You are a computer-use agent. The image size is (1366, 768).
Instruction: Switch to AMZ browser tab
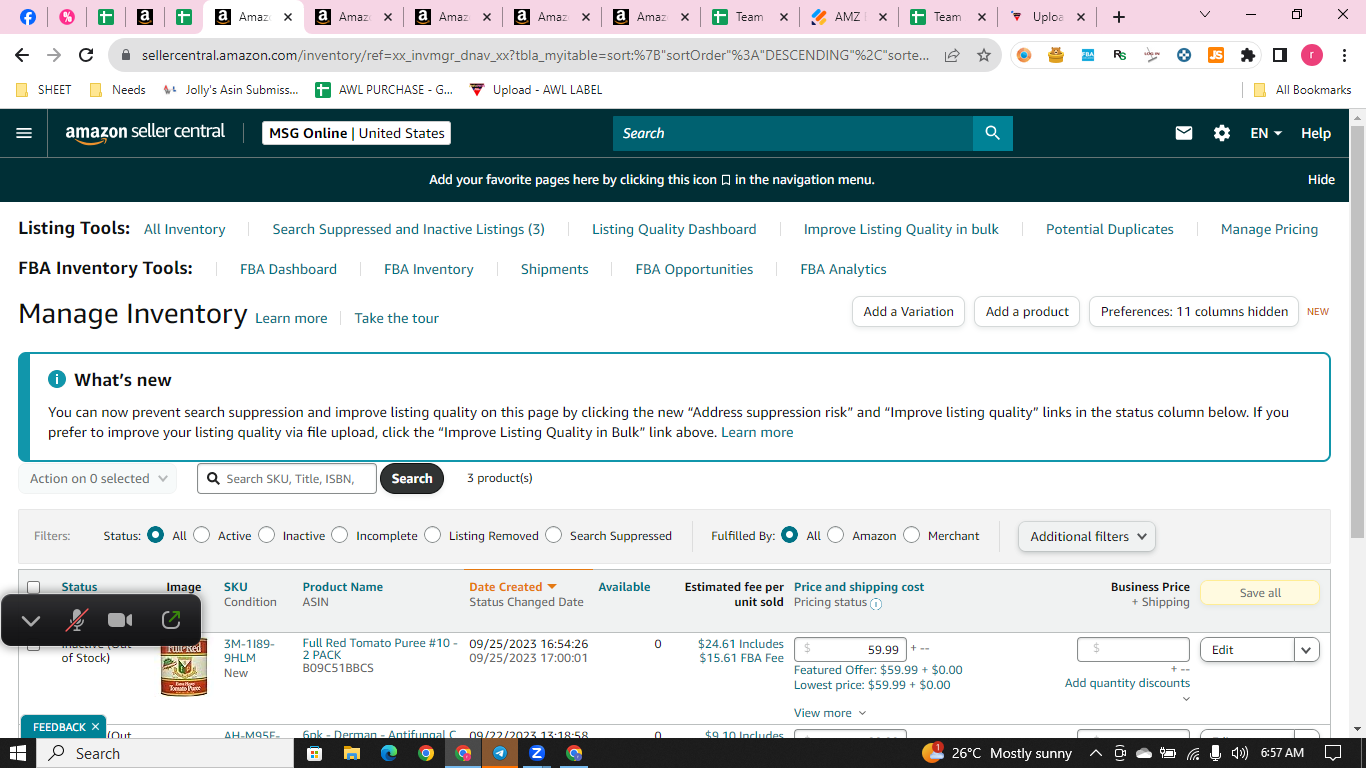coord(847,17)
